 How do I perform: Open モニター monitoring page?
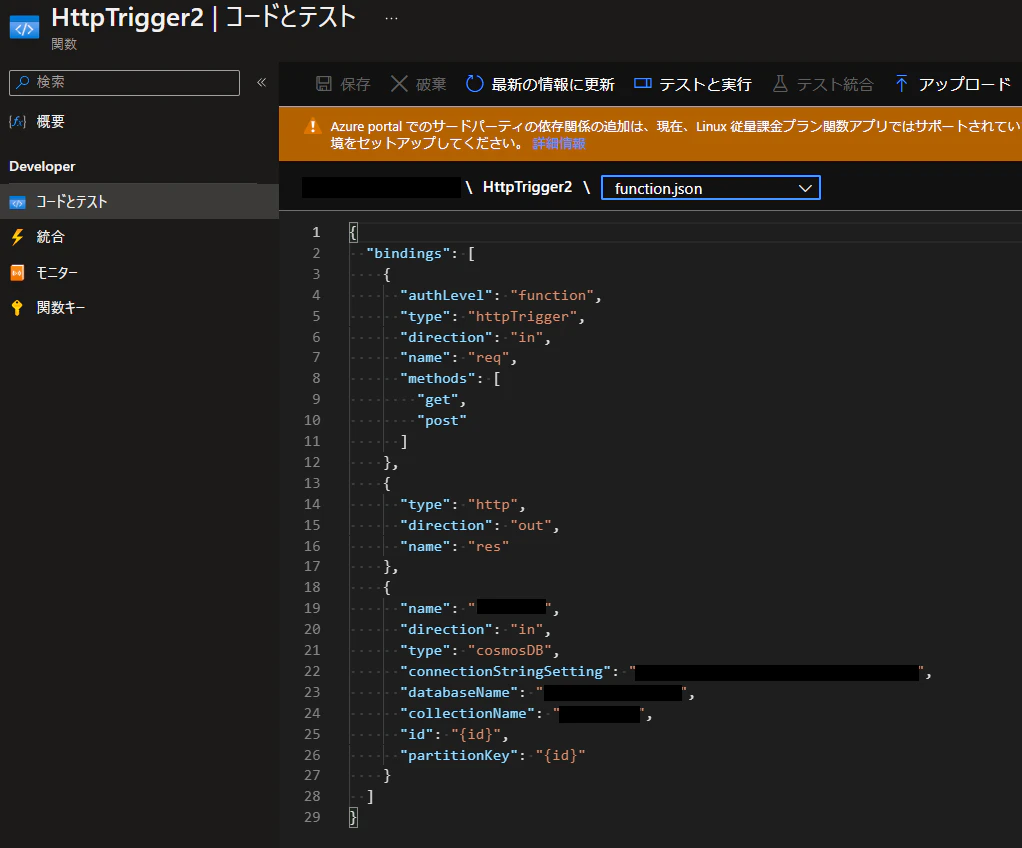pos(57,272)
